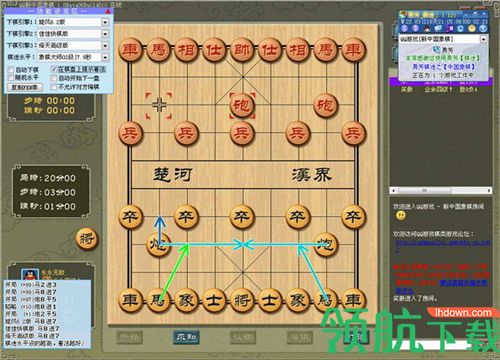Pick the red 馬 next to the left red 車
The width and height of the screenshot is (500, 360).
[158, 50]
